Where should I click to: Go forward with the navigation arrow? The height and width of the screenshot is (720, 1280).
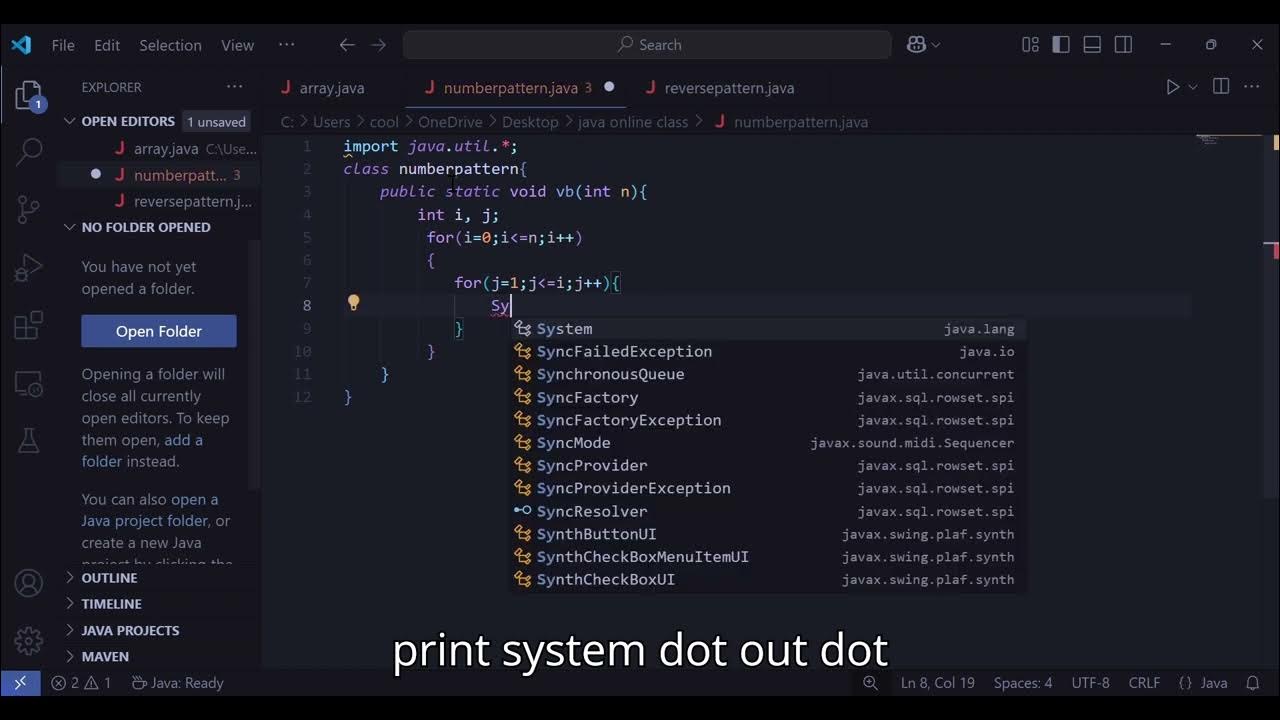378,45
